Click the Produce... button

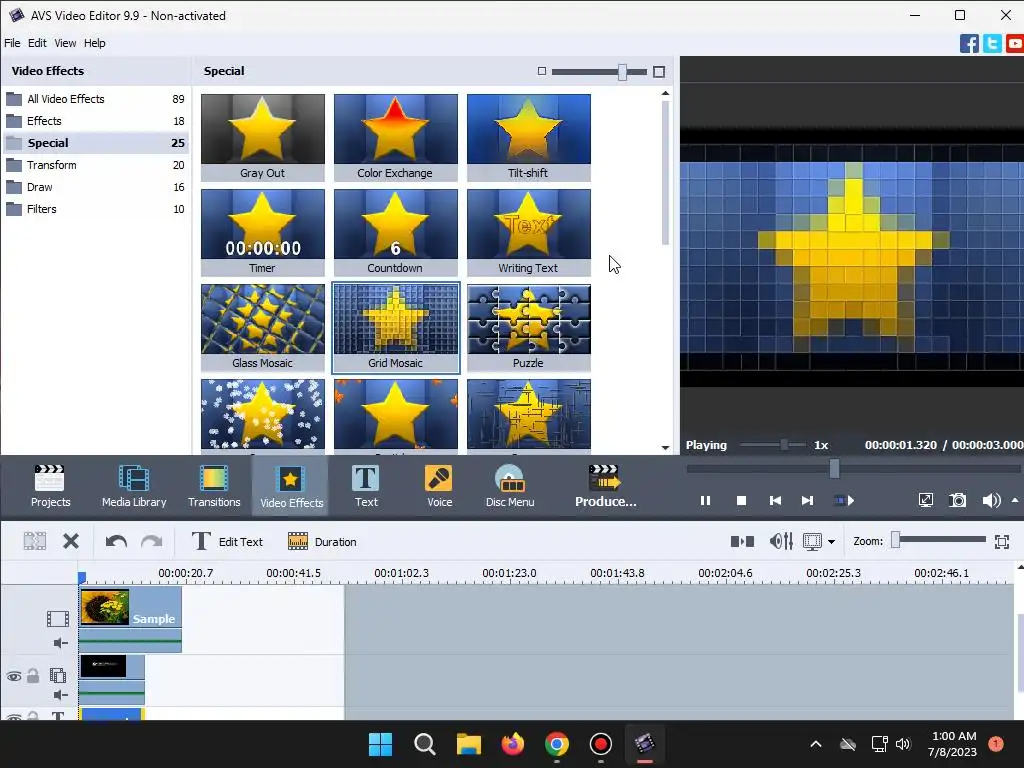tap(605, 486)
